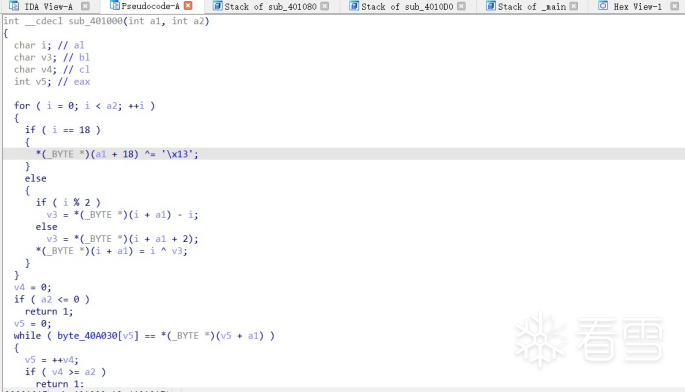Click the Stack of sub_4010D0 tab icon
Image resolution: width=685 pixels, height=392 pixels.
tap(354, 6)
